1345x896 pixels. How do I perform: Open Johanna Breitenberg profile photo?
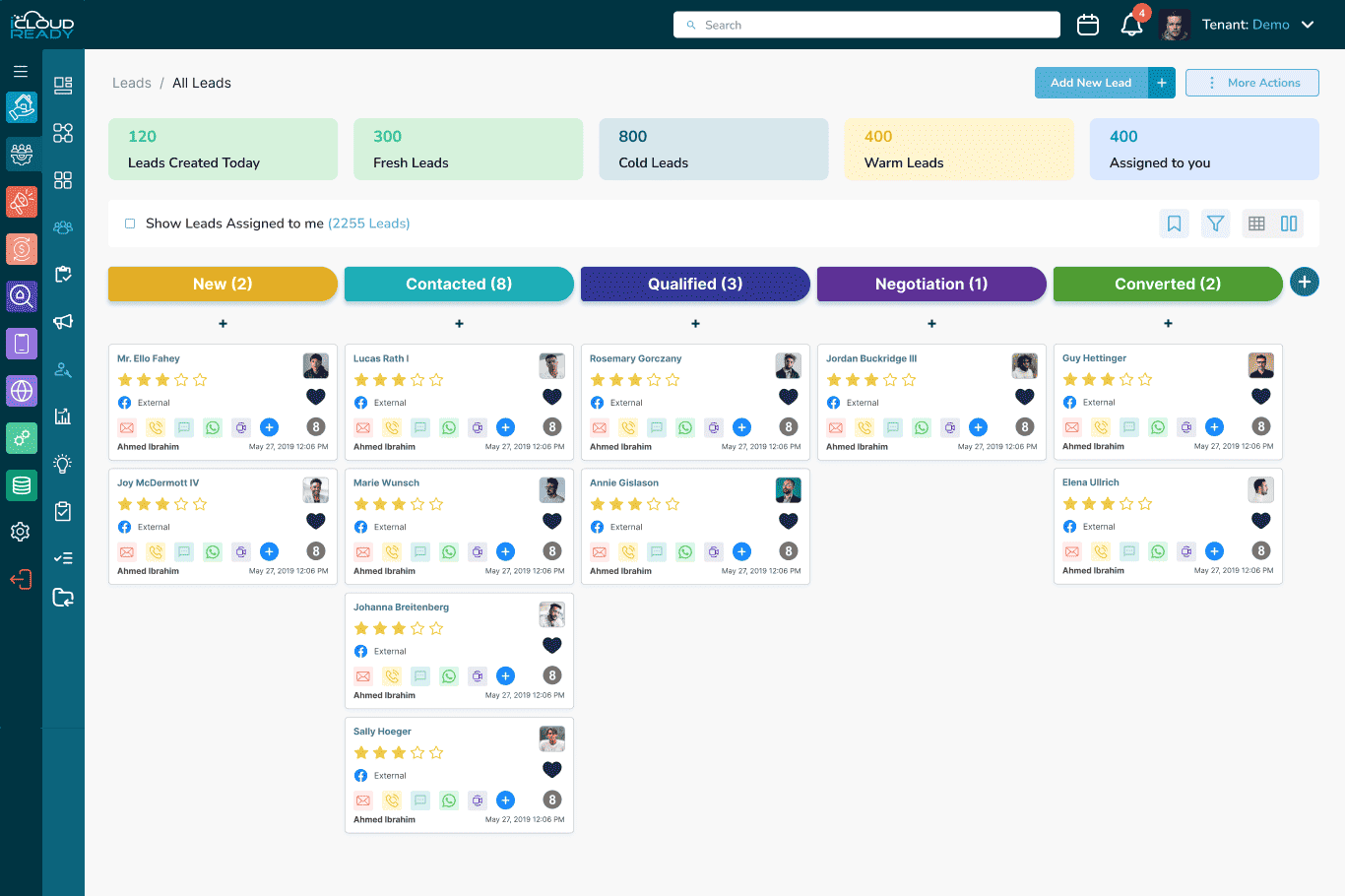(552, 614)
